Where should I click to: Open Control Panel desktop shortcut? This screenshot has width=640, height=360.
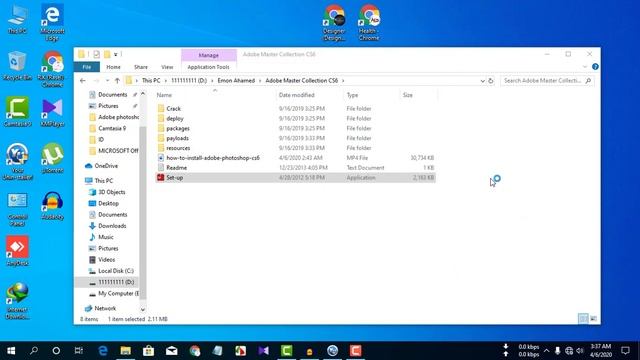(x=17, y=210)
